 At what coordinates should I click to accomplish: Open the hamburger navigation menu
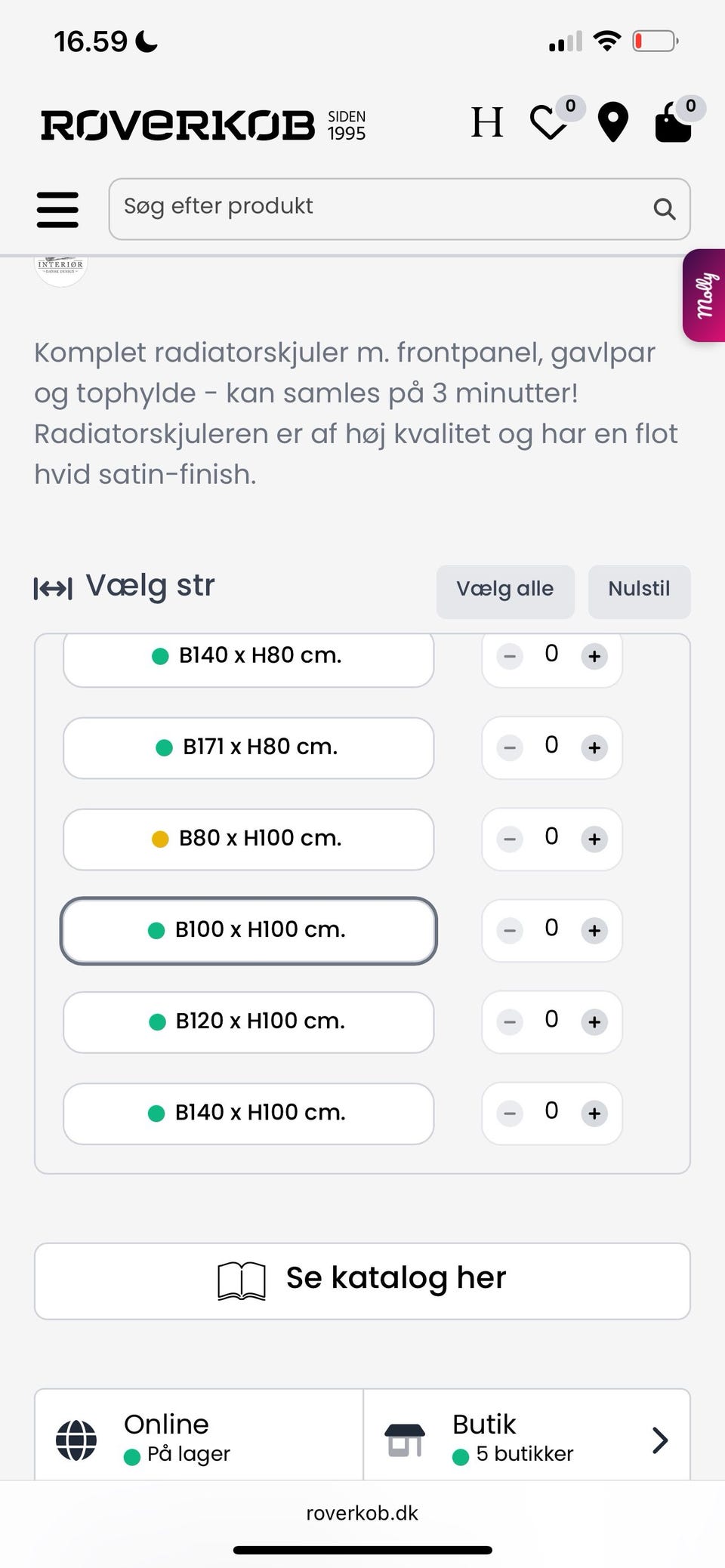57,209
